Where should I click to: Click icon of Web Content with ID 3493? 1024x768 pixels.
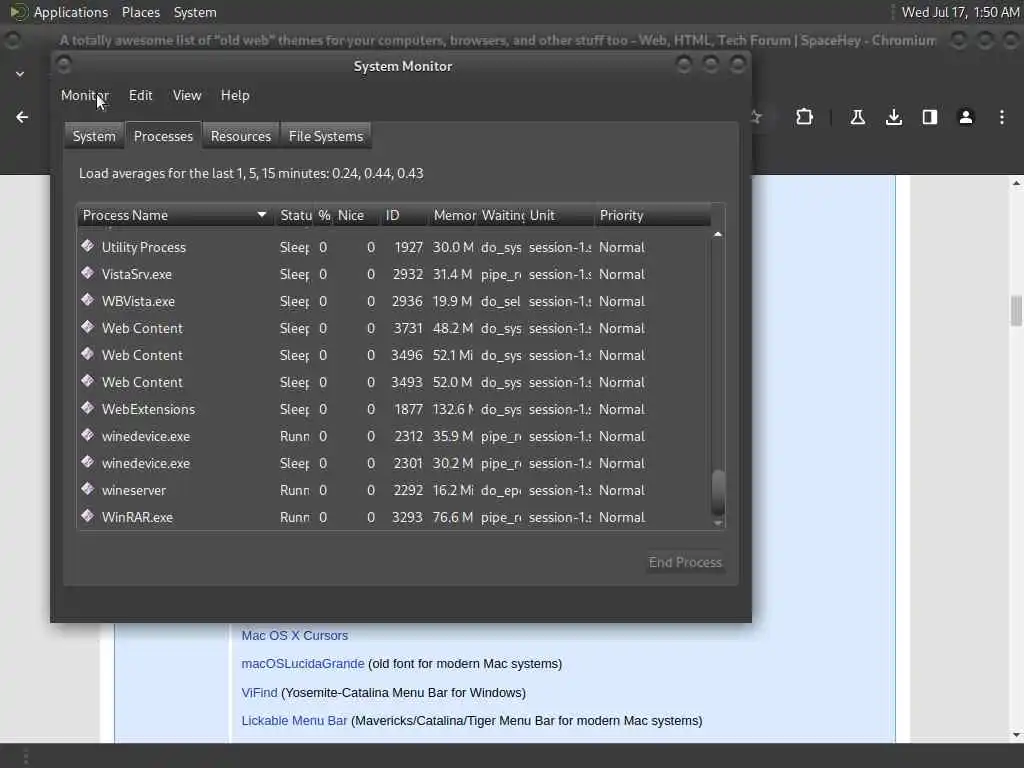(88, 381)
